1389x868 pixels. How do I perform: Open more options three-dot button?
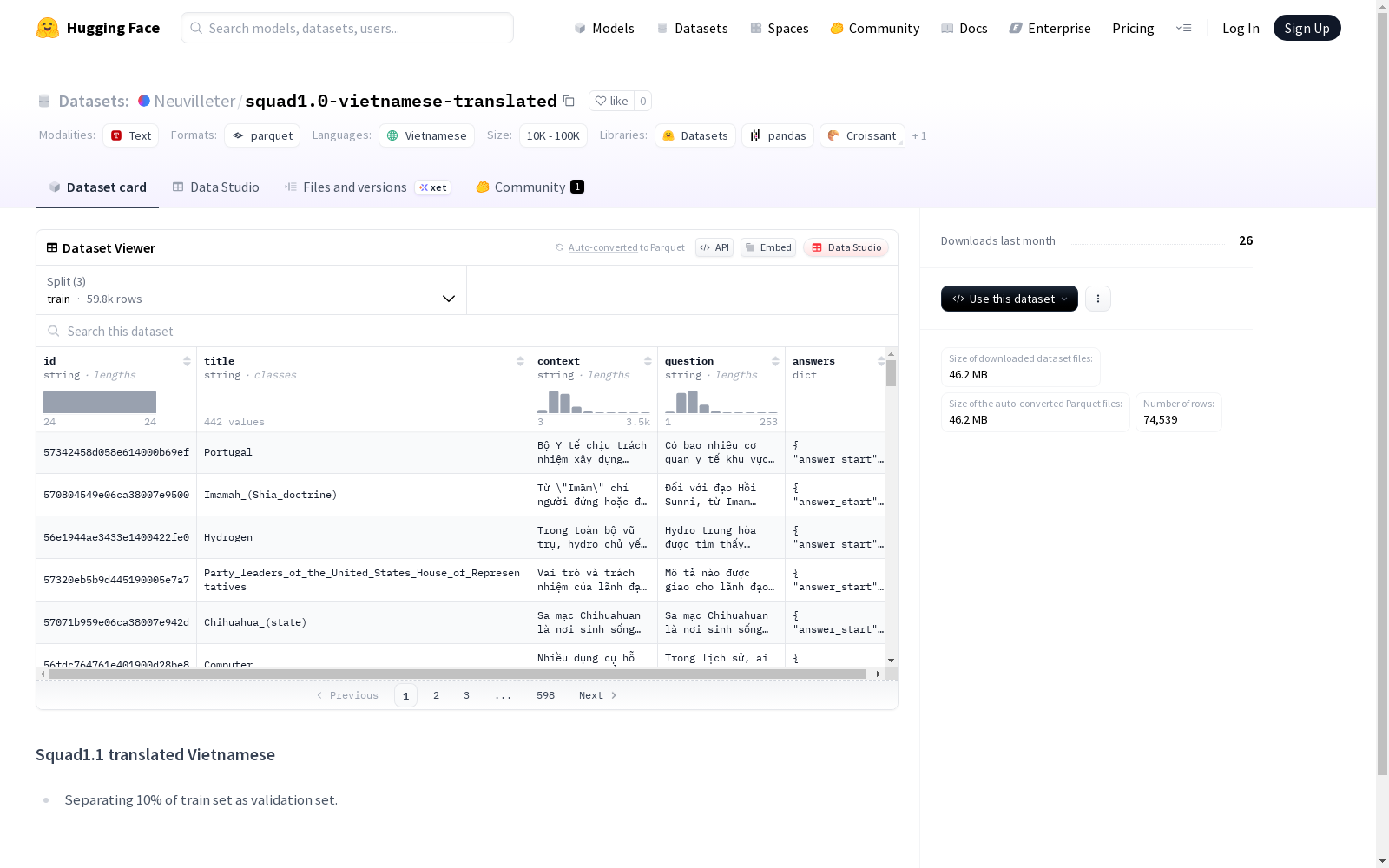click(x=1098, y=299)
